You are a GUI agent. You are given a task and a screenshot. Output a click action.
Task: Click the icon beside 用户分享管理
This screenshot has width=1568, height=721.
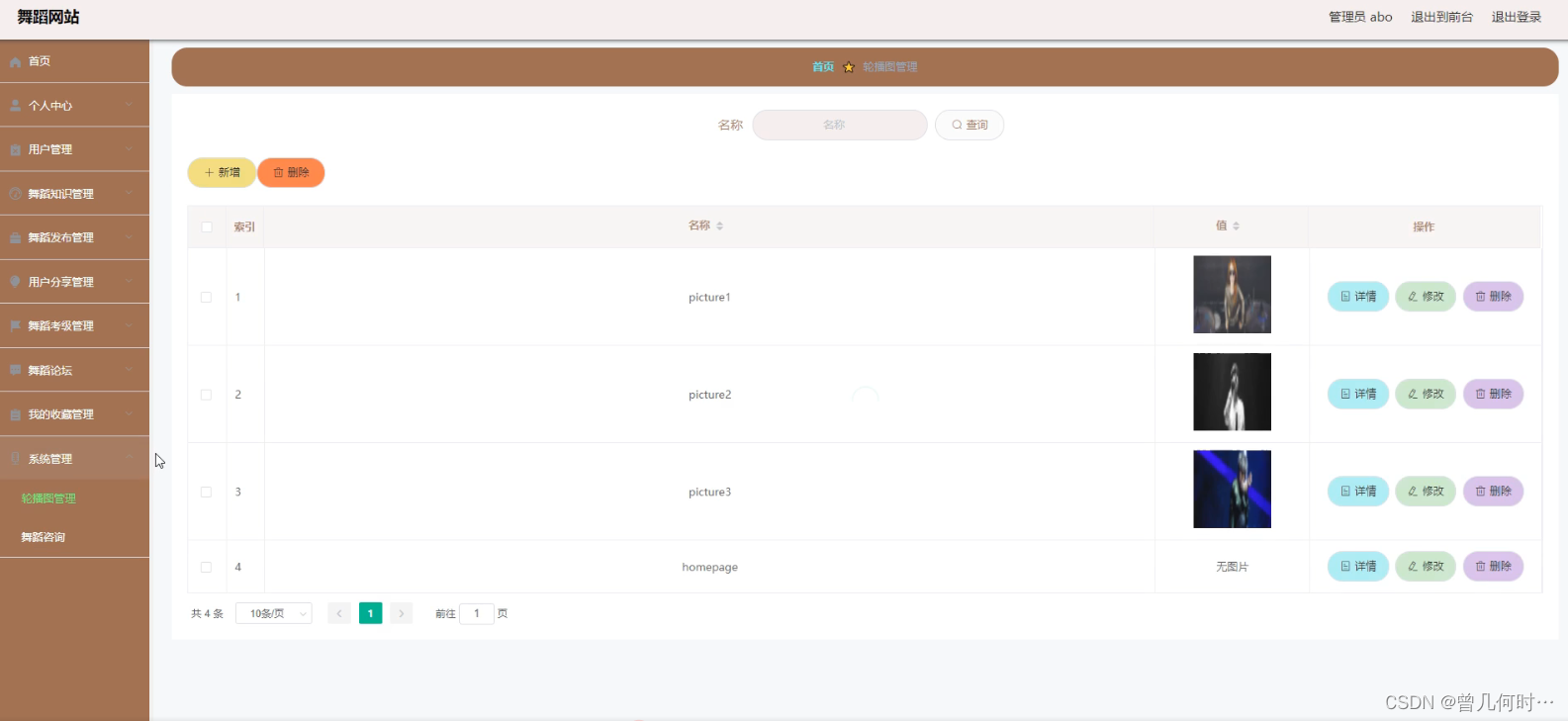tap(16, 282)
